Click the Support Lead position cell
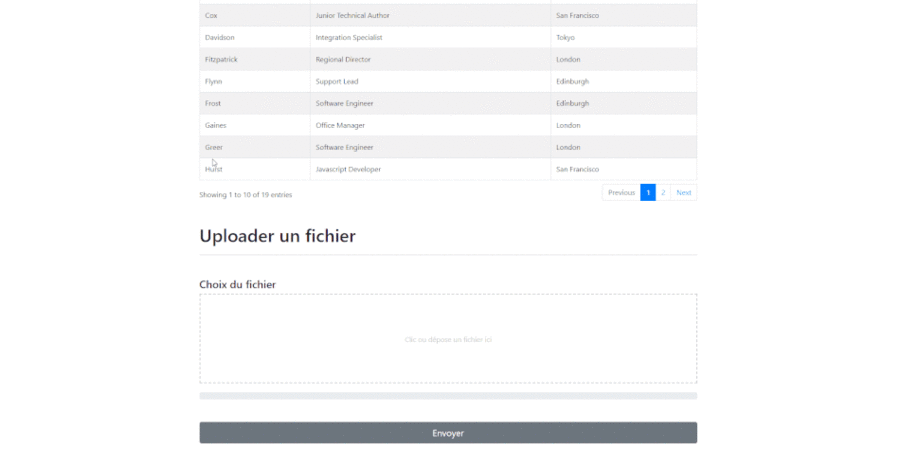Screen dimensions: 900x451 pyautogui.click(x=337, y=82)
